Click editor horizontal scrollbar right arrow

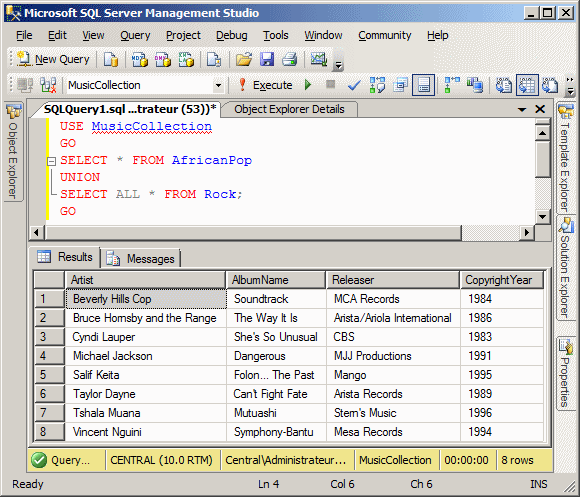tap(527, 233)
